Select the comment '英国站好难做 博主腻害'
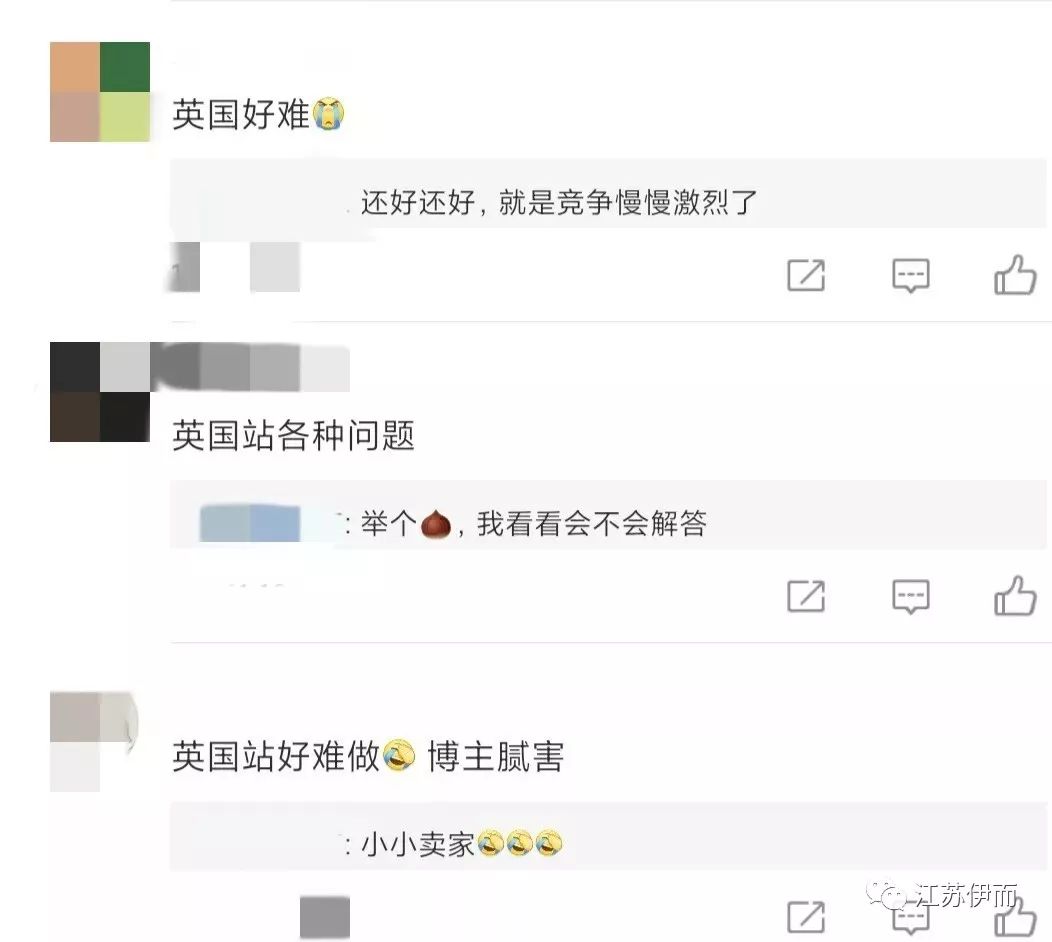This screenshot has width=1052, height=942. [x=368, y=756]
